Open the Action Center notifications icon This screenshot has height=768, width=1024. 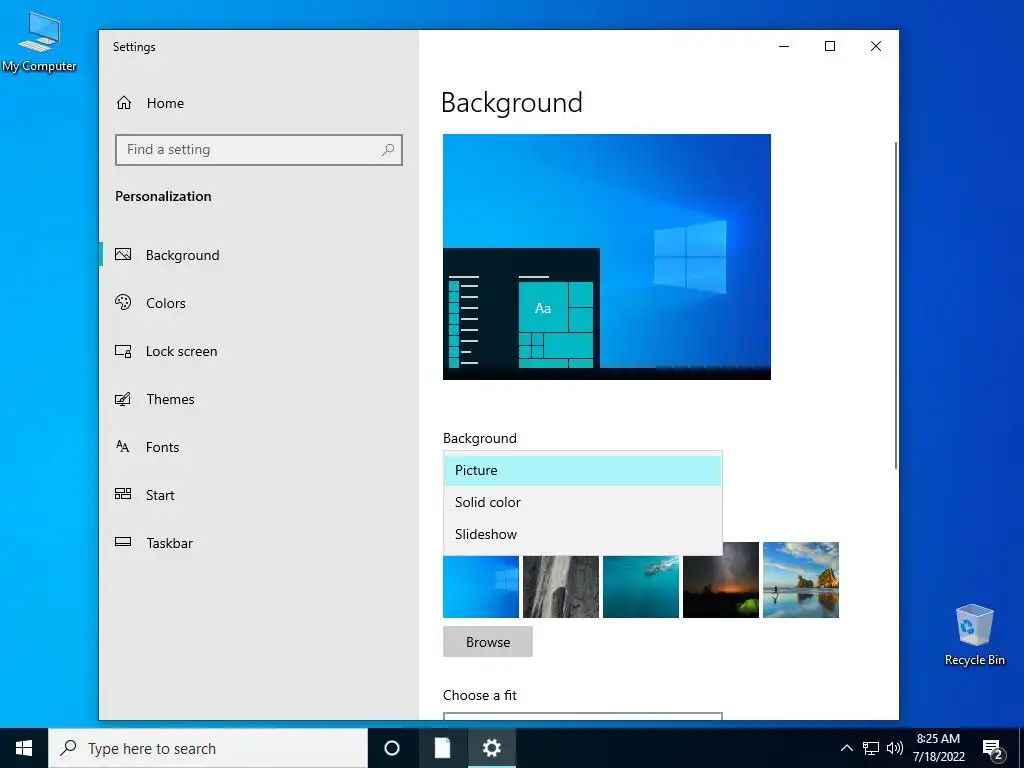[x=993, y=750]
